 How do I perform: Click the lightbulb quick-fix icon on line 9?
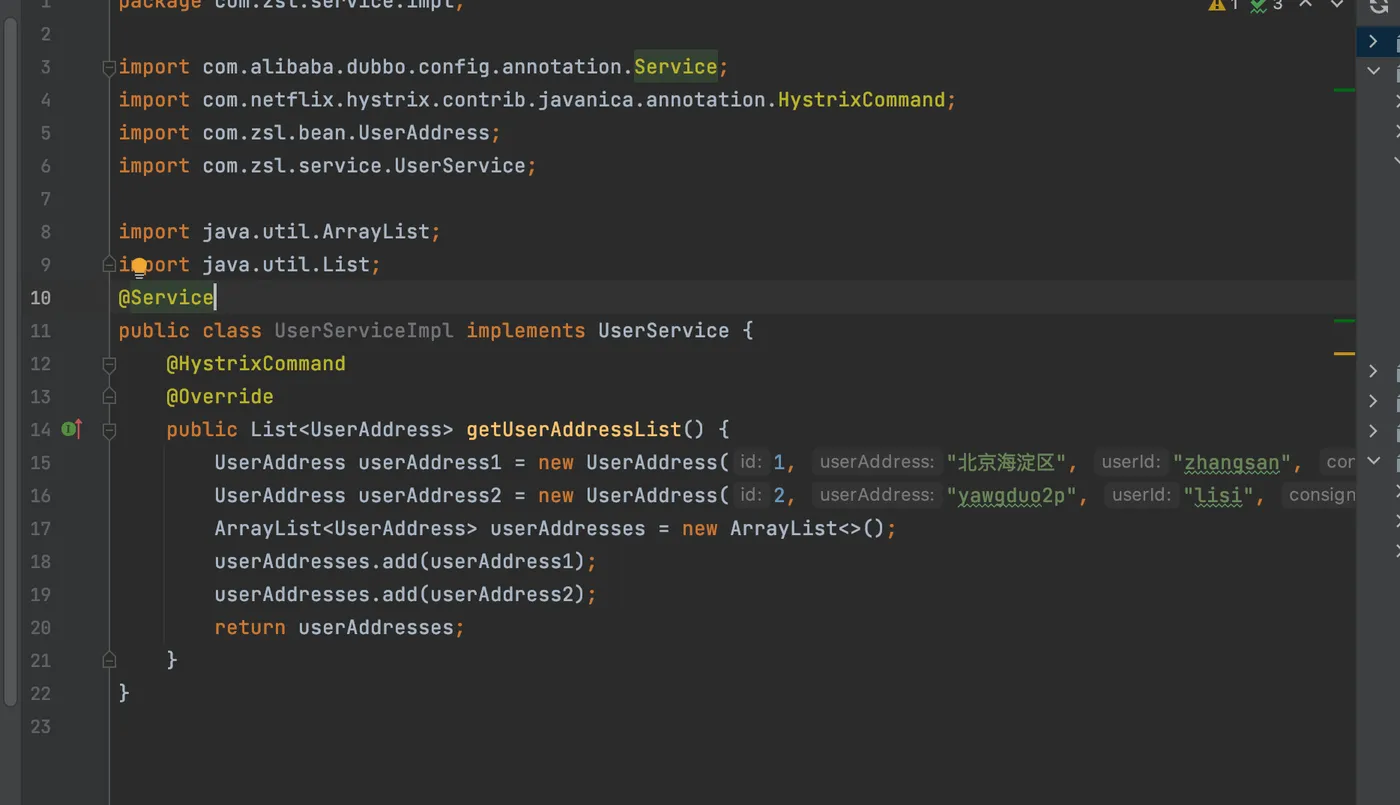(x=139, y=266)
